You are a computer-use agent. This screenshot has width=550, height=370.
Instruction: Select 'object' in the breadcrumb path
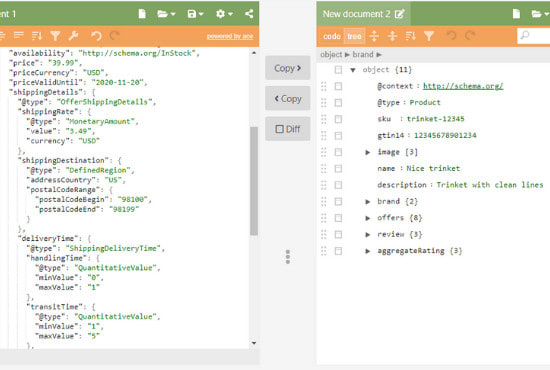(x=331, y=55)
